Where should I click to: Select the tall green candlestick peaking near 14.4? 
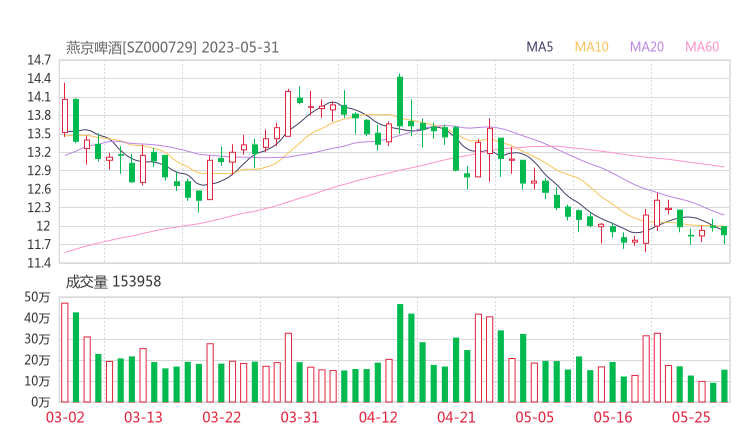pos(400,102)
